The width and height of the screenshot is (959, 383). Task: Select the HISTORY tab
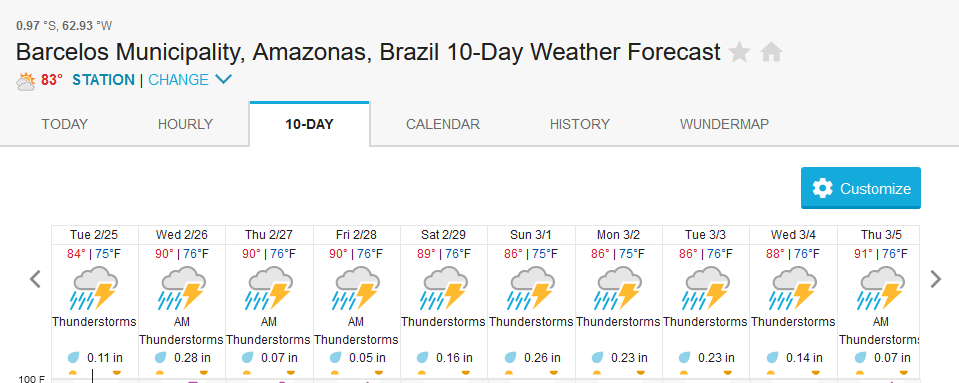[x=580, y=124]
